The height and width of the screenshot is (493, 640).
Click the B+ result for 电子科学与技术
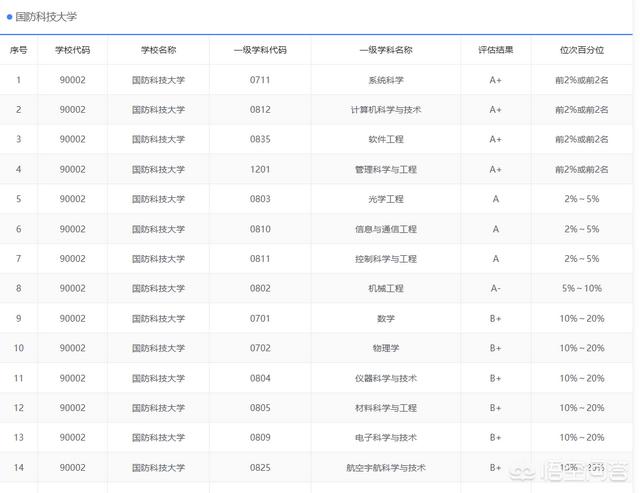496,437
